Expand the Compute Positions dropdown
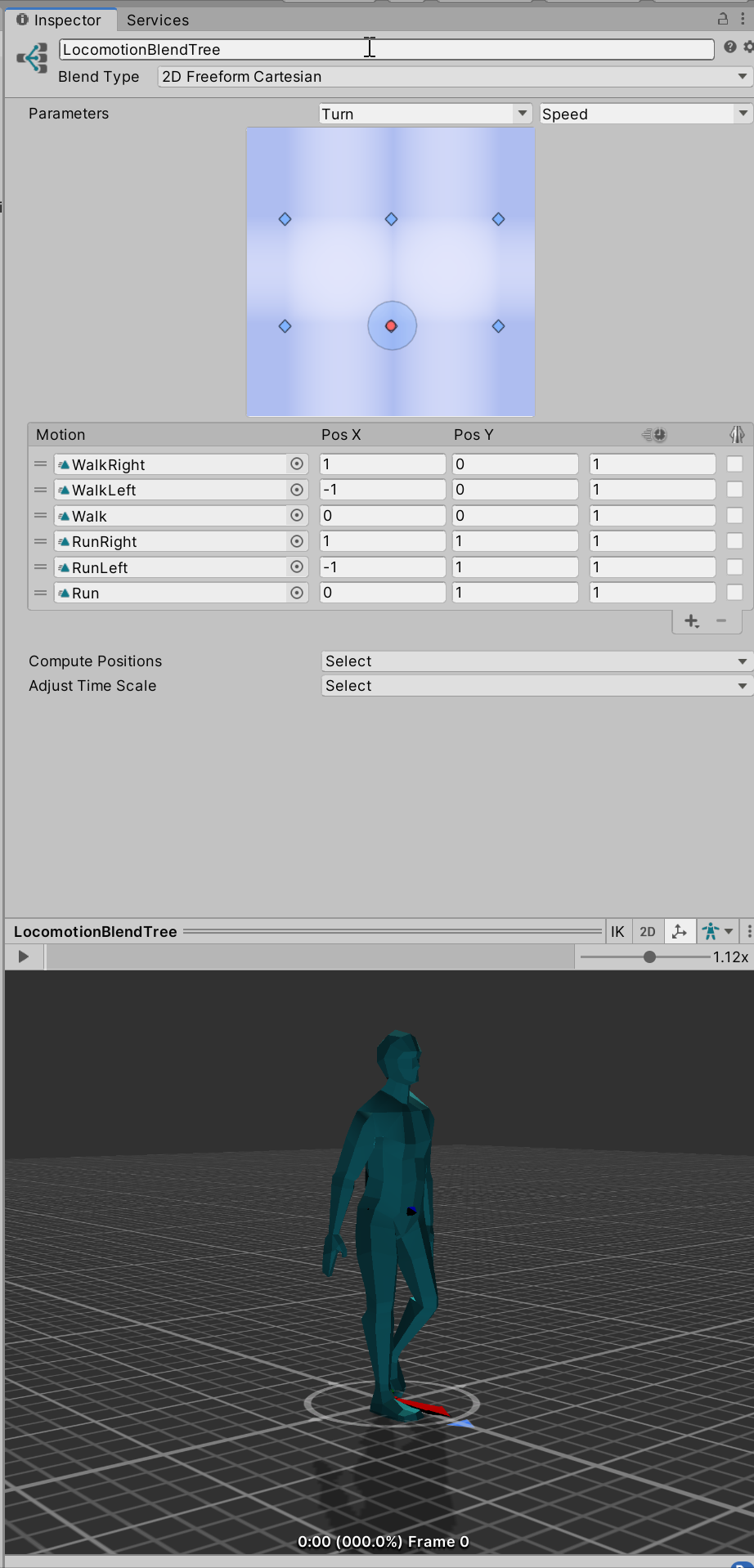Viewport: 754px width, 1568px height. click(536, 661)
